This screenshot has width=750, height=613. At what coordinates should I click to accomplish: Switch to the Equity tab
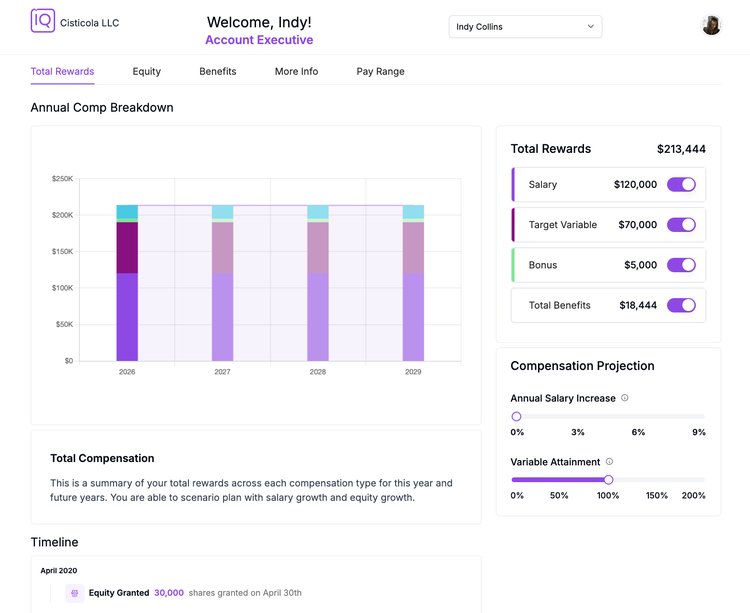click(x=146, y=71)
